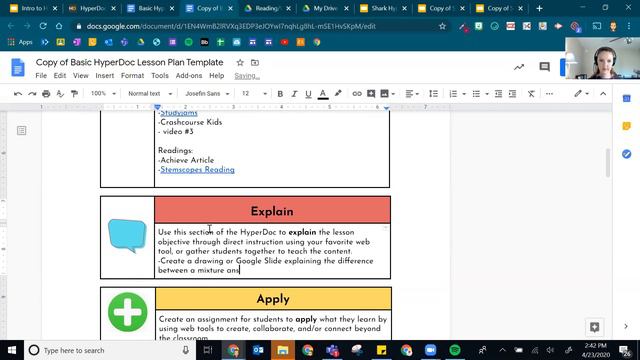Click the Undo icon in toolbar
Viewport: 640px width, 360px height.
pos(18,94)
